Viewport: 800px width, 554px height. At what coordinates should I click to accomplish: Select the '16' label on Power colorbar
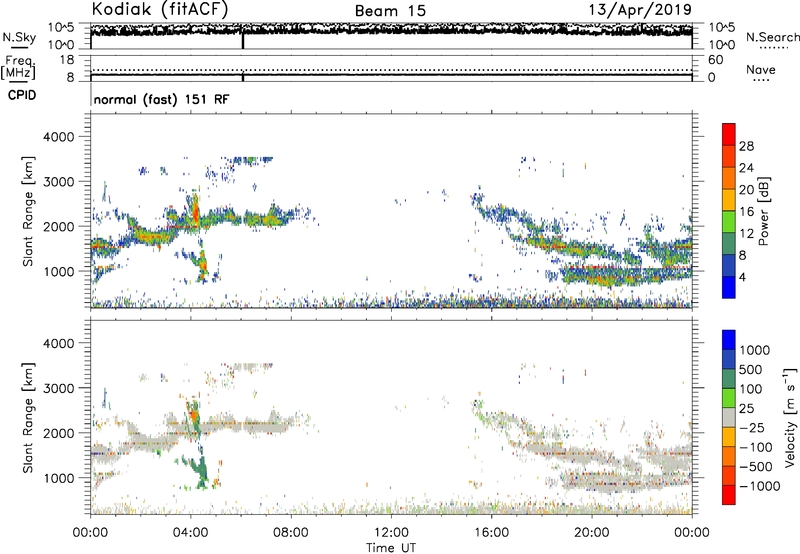tap(746, 212)
